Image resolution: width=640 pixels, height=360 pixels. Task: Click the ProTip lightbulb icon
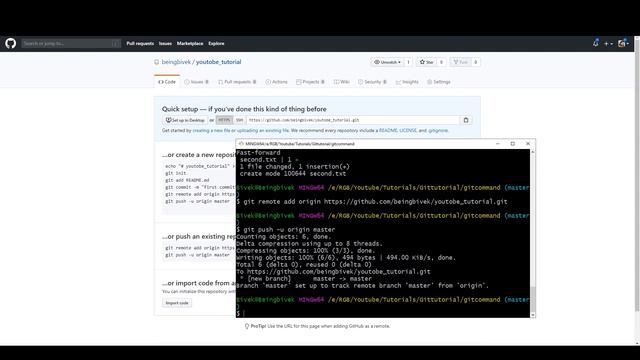click(247, 326)
